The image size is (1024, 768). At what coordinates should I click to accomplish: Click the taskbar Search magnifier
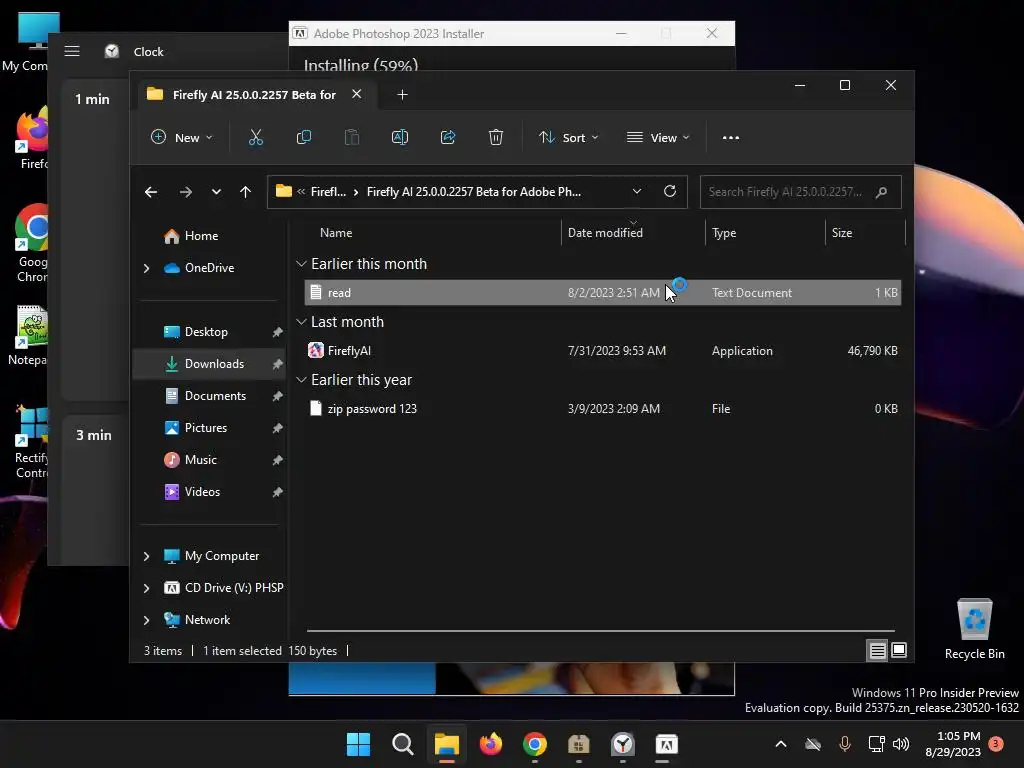tap(402, 744)
